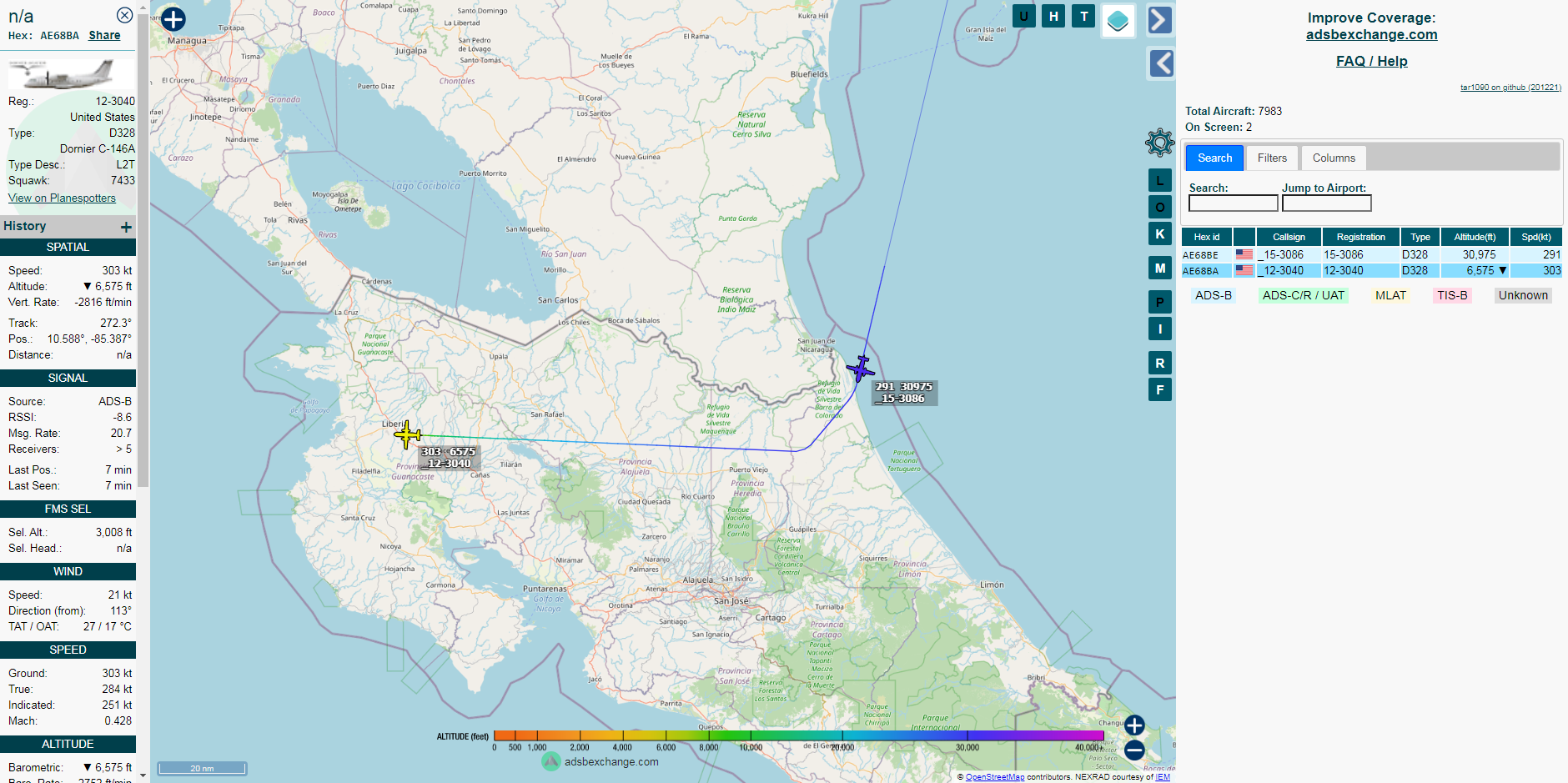Open the map layers selector icon
The width and height of the screenshot is (1568, 783).
pyautogui.click(x=1118, y=21)
